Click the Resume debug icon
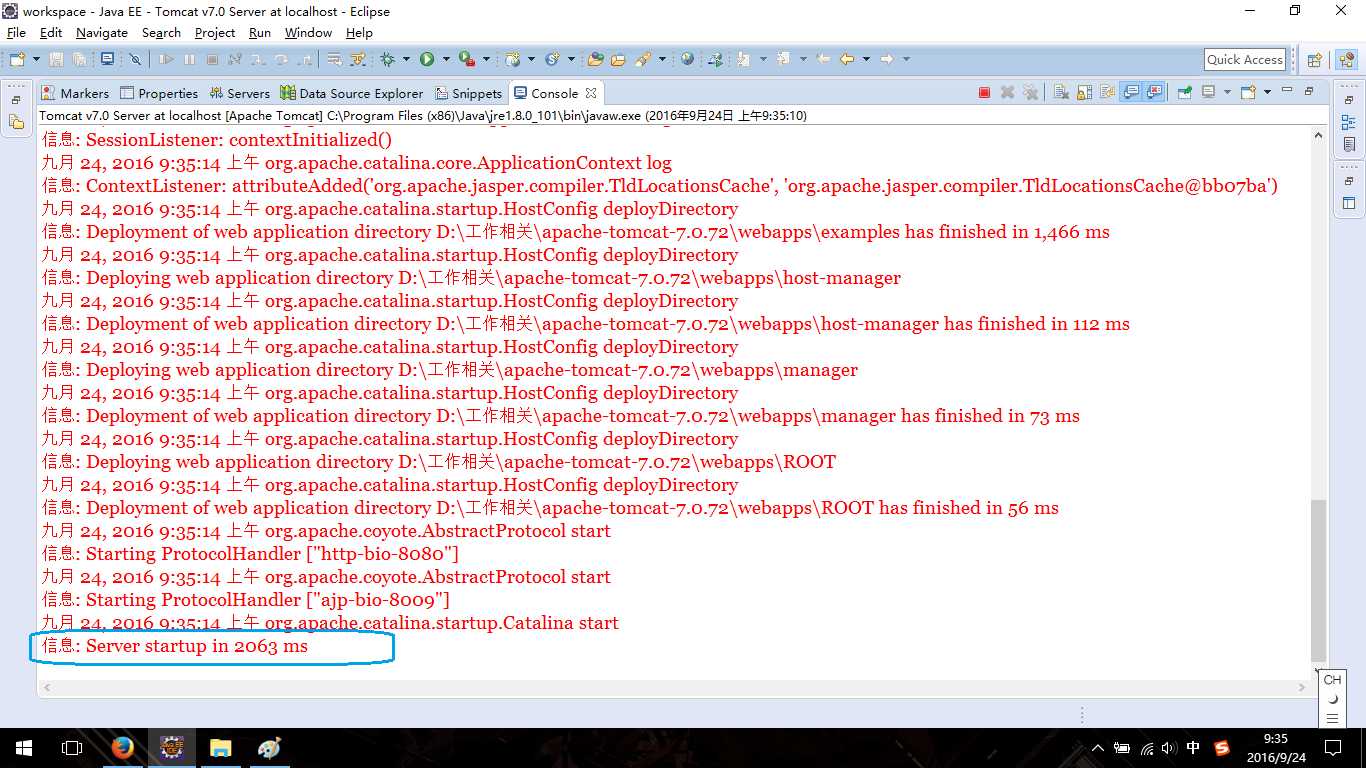 point(166,60)
